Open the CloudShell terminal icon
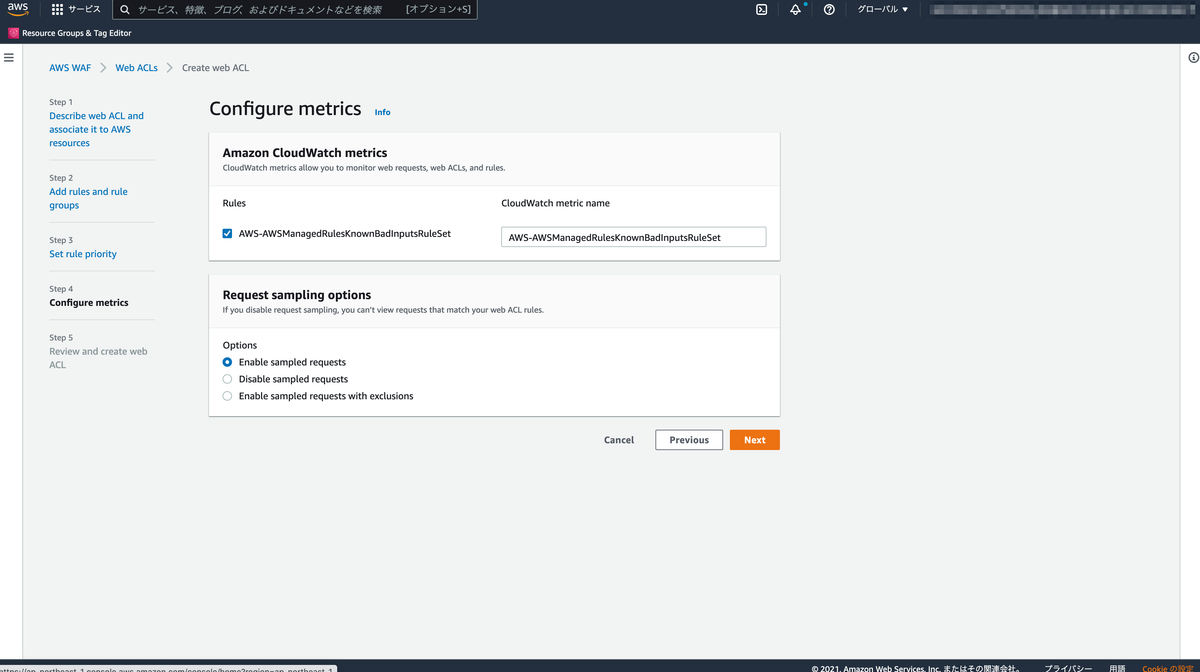Image resolution: width=1200 pixels, height=672 pixels. [761, 9]
